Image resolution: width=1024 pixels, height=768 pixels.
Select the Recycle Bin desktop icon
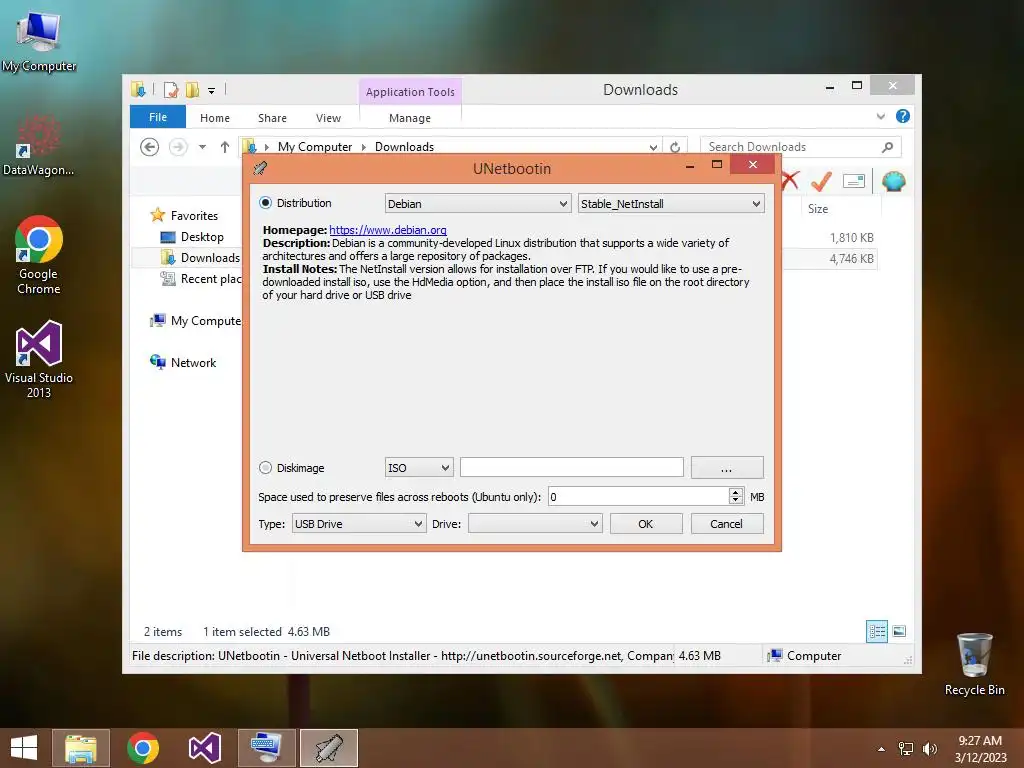[x=974, y=664]
